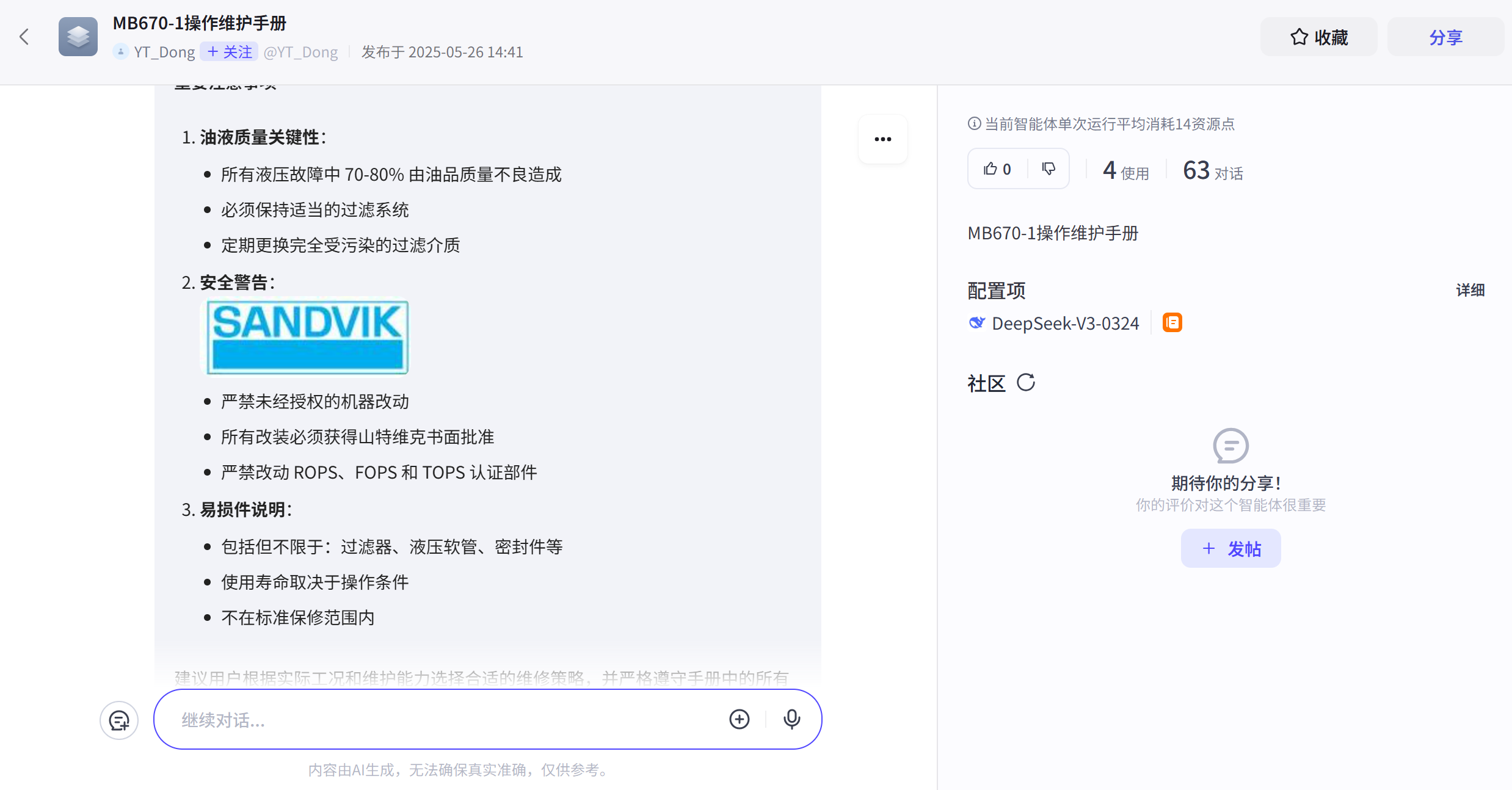Open the MB670-1 agent avatar icon

78,37
